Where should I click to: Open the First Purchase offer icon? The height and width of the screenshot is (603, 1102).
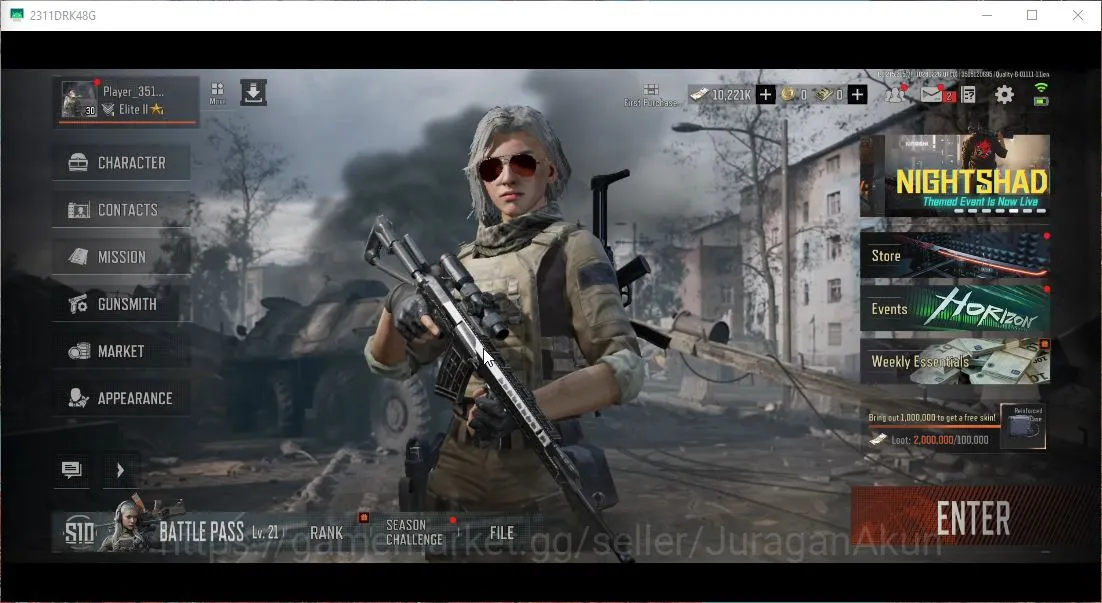click(x=651, y=95)
